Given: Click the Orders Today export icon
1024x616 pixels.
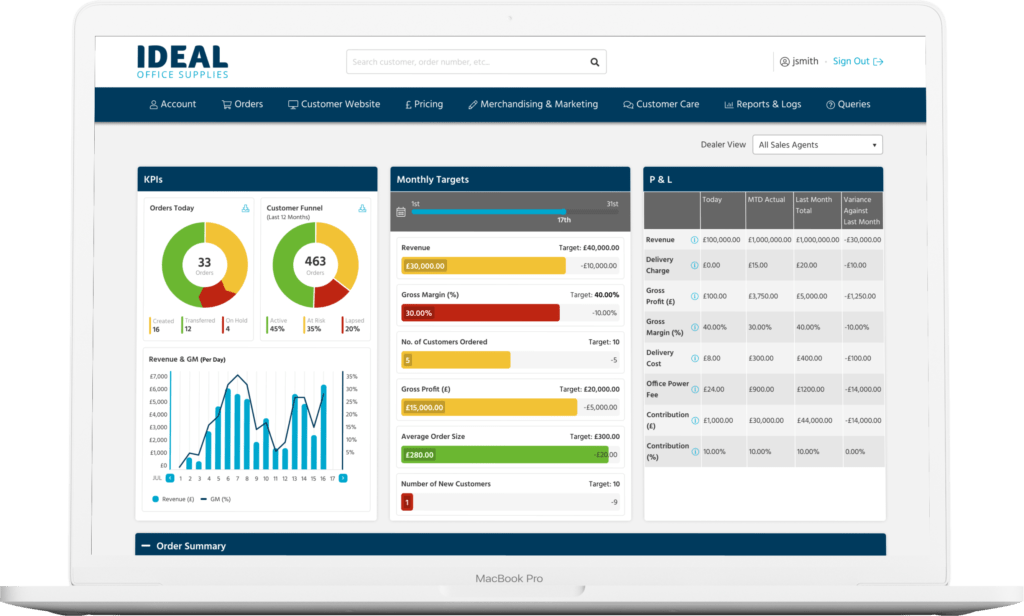Looking at the screenshot, I should (x=245, y=208).
